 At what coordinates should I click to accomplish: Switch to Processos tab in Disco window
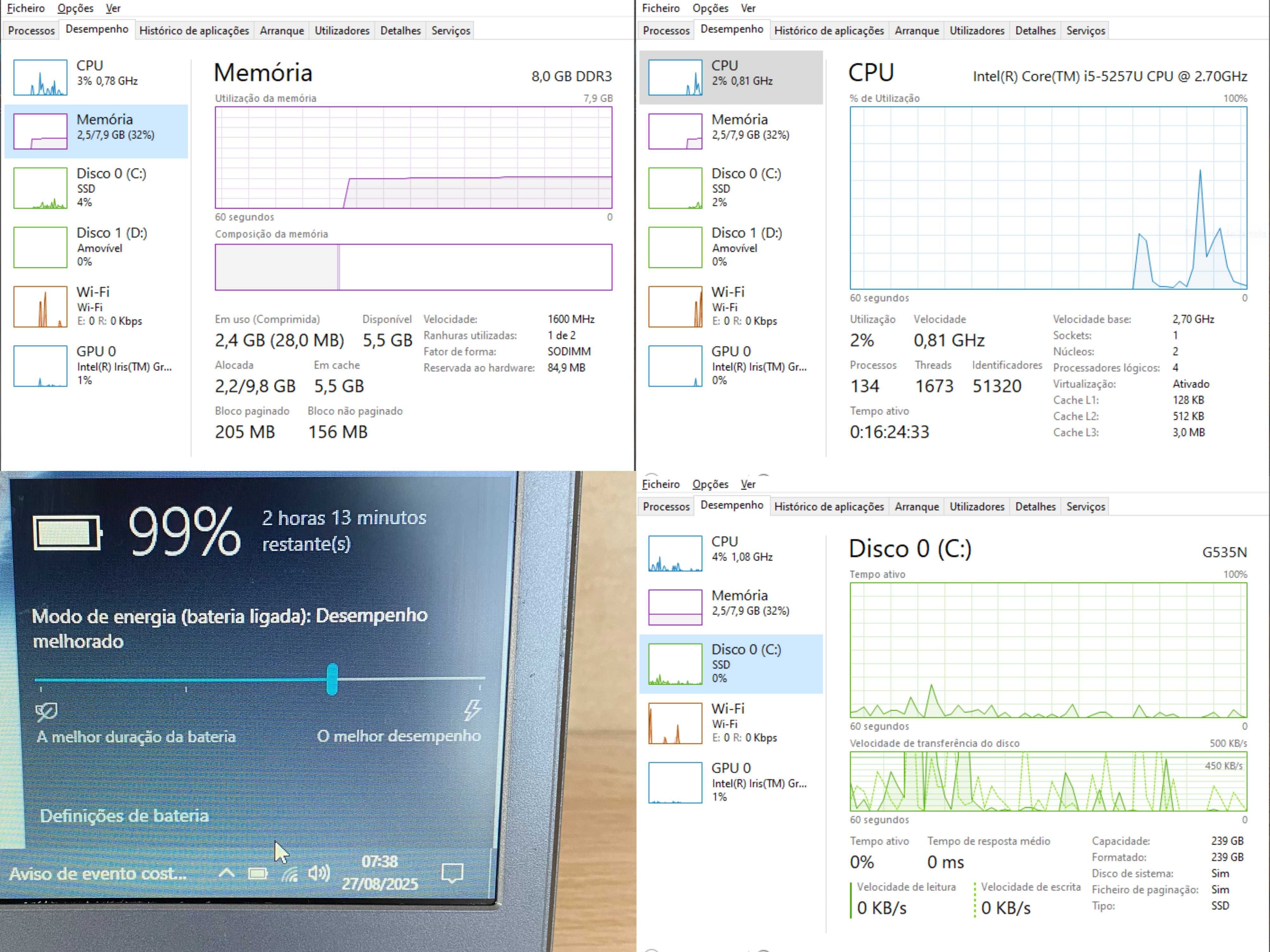click(666, 507)
